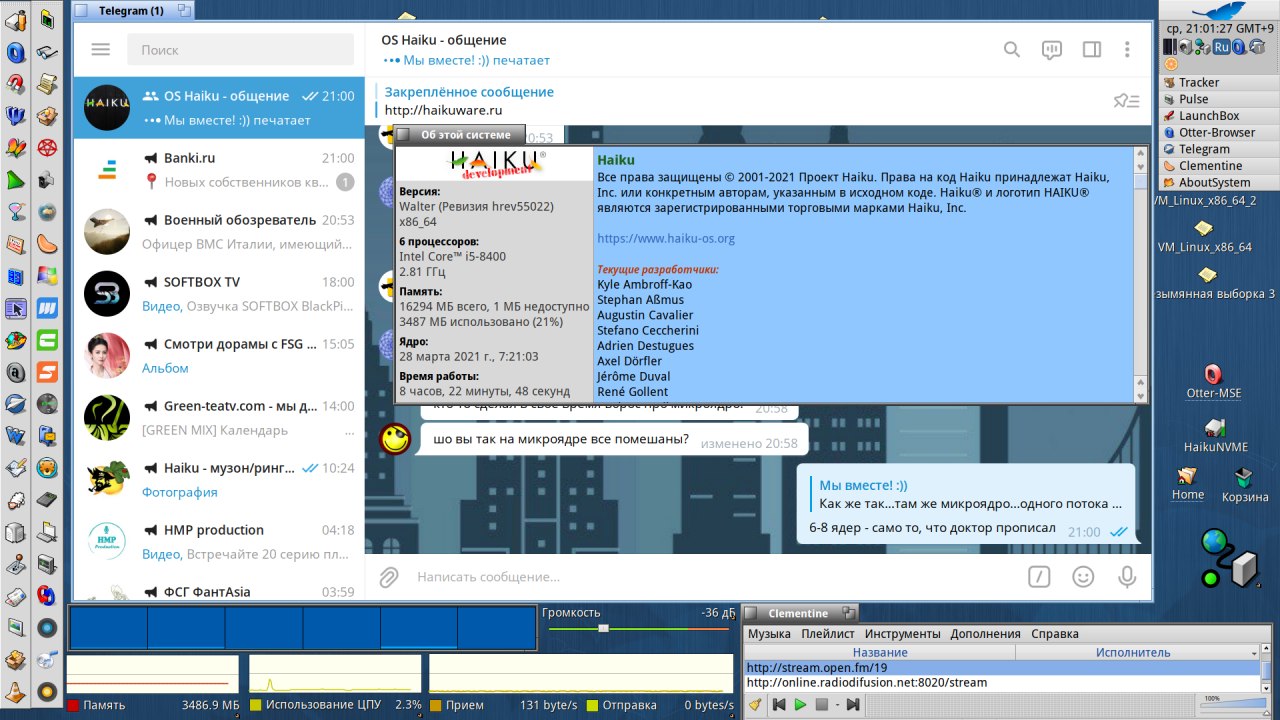1280x720 pixels.
Task: Open the HMP production channel
Action: tap(219, 542)
